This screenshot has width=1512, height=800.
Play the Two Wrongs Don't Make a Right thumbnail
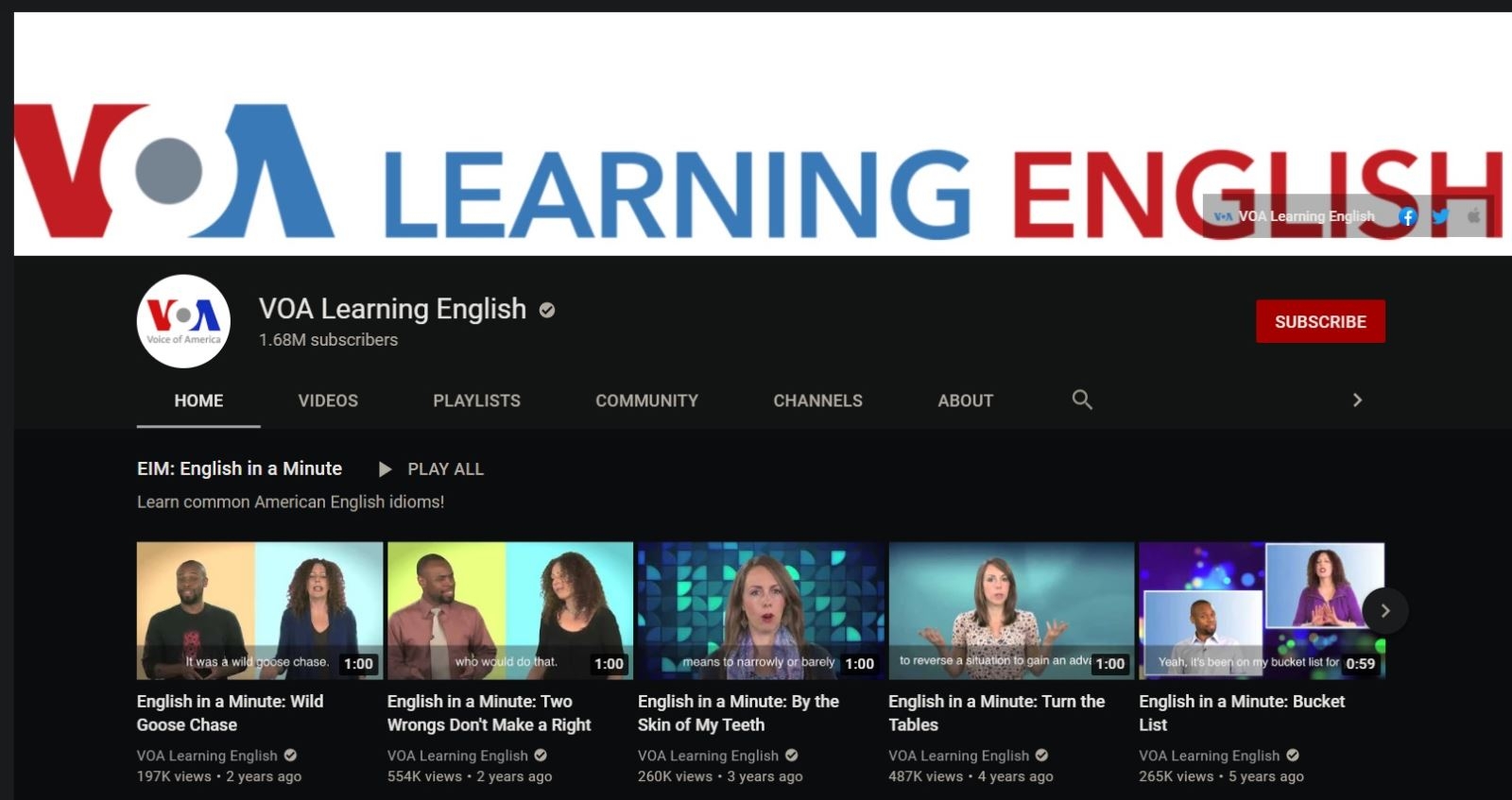point(510,610)
